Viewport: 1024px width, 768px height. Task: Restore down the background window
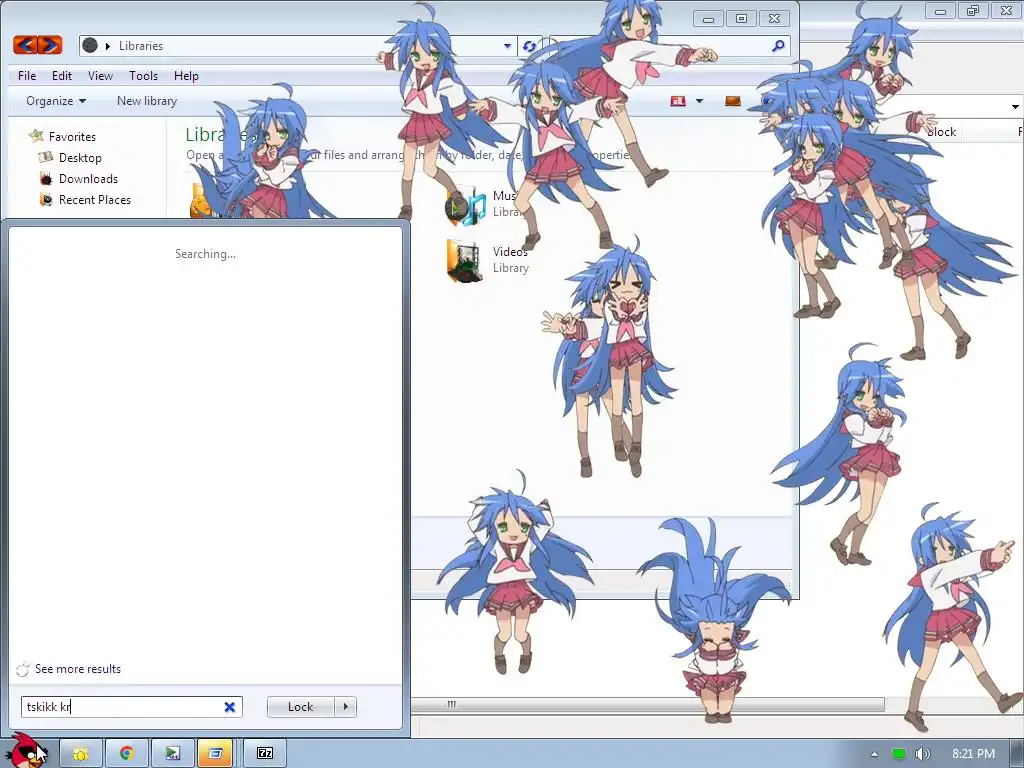point(973,10)
